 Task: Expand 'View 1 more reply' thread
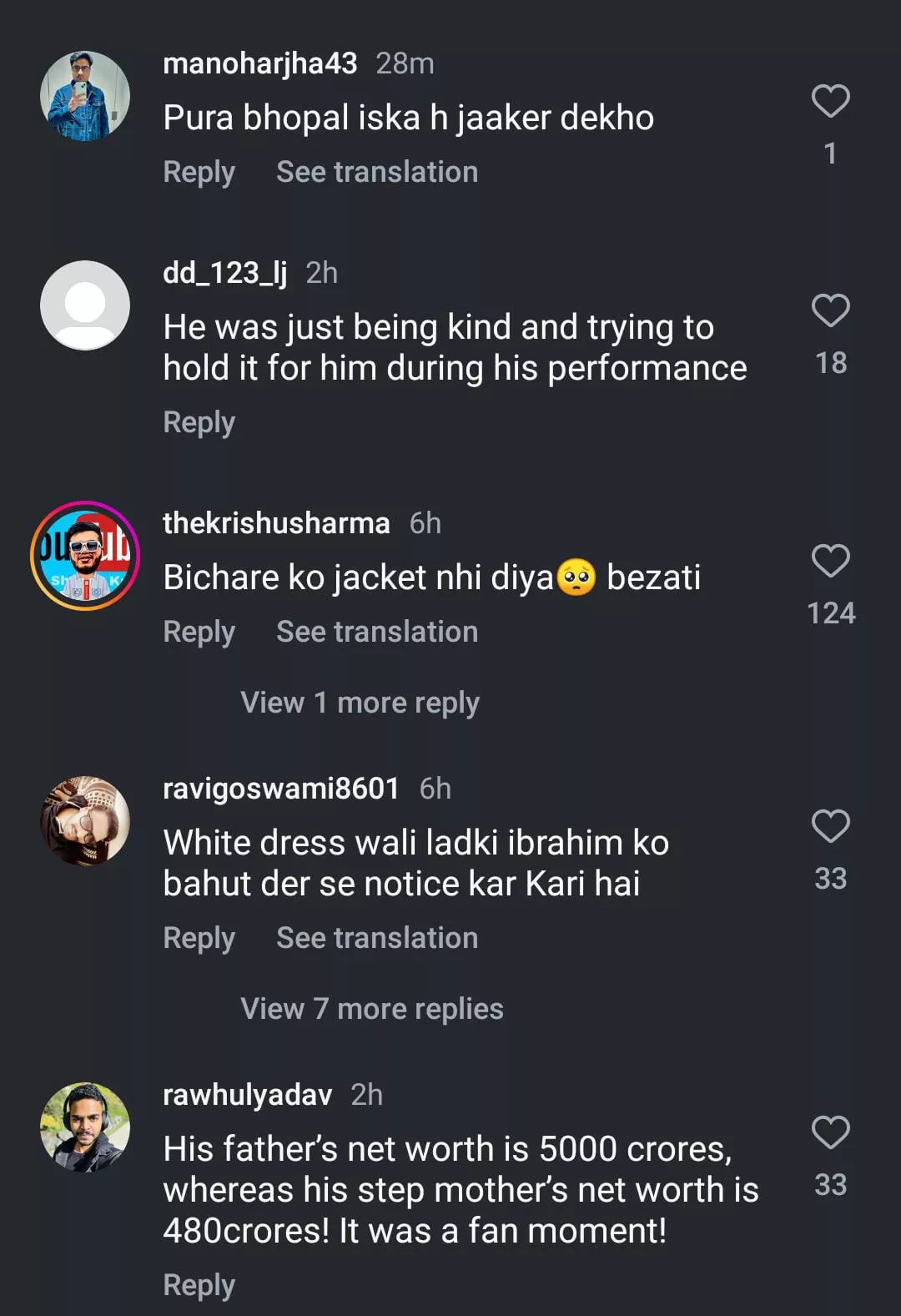pos(360,703)
